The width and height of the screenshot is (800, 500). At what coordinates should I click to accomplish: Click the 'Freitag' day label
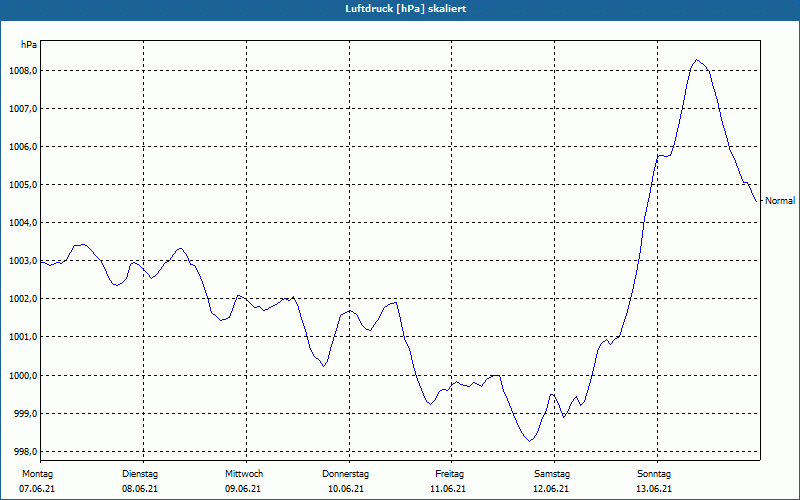449,474
